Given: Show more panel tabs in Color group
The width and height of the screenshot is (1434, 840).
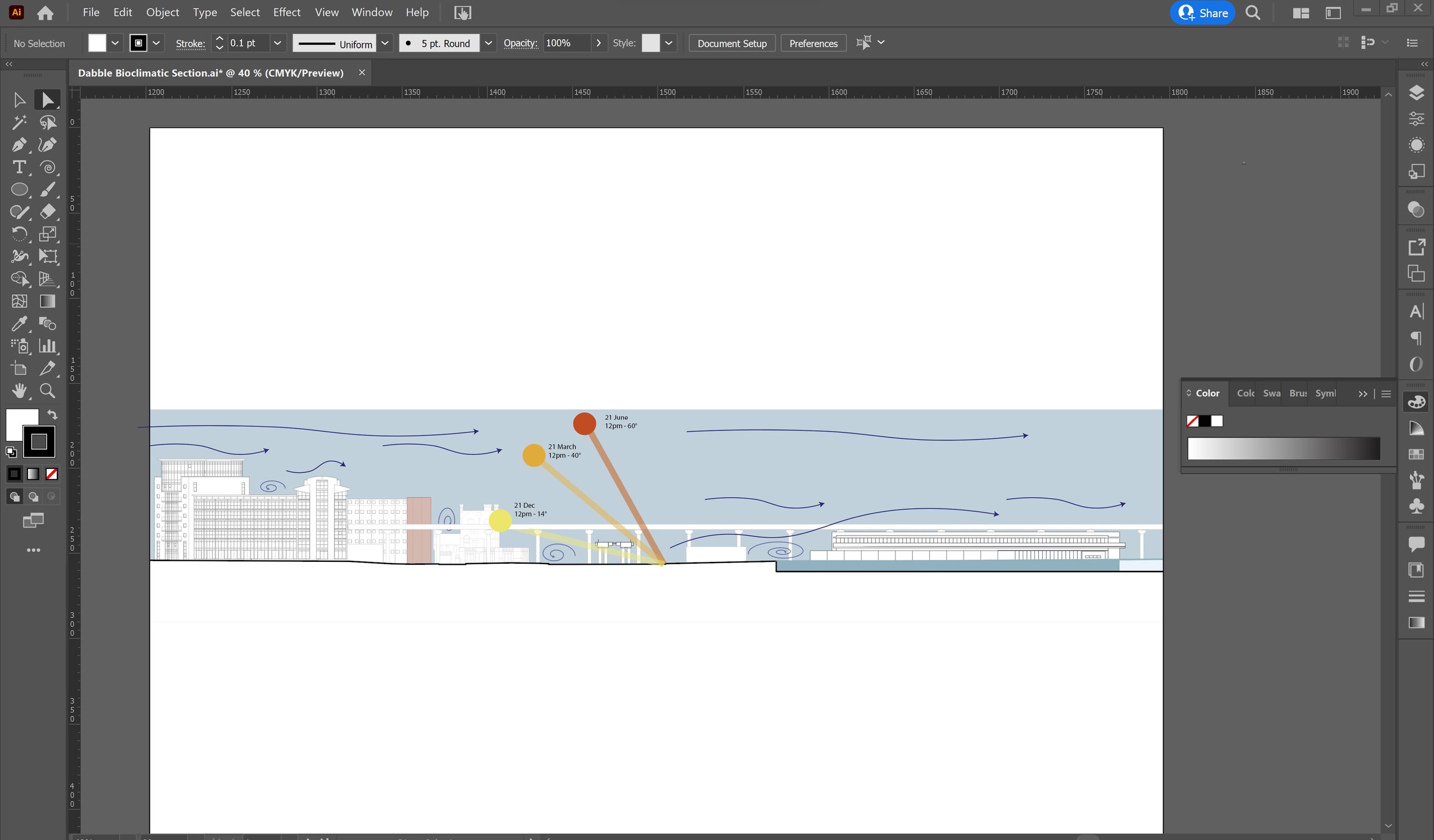Looking at the screenshot, I should click(x=1363, y=394).
